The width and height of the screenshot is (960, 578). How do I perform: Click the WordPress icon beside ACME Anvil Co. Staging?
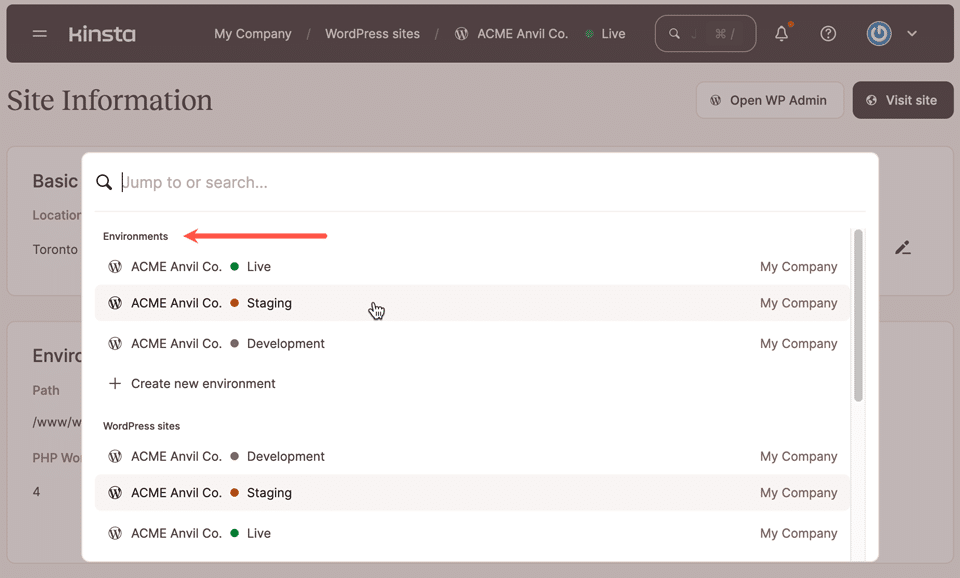115,303
